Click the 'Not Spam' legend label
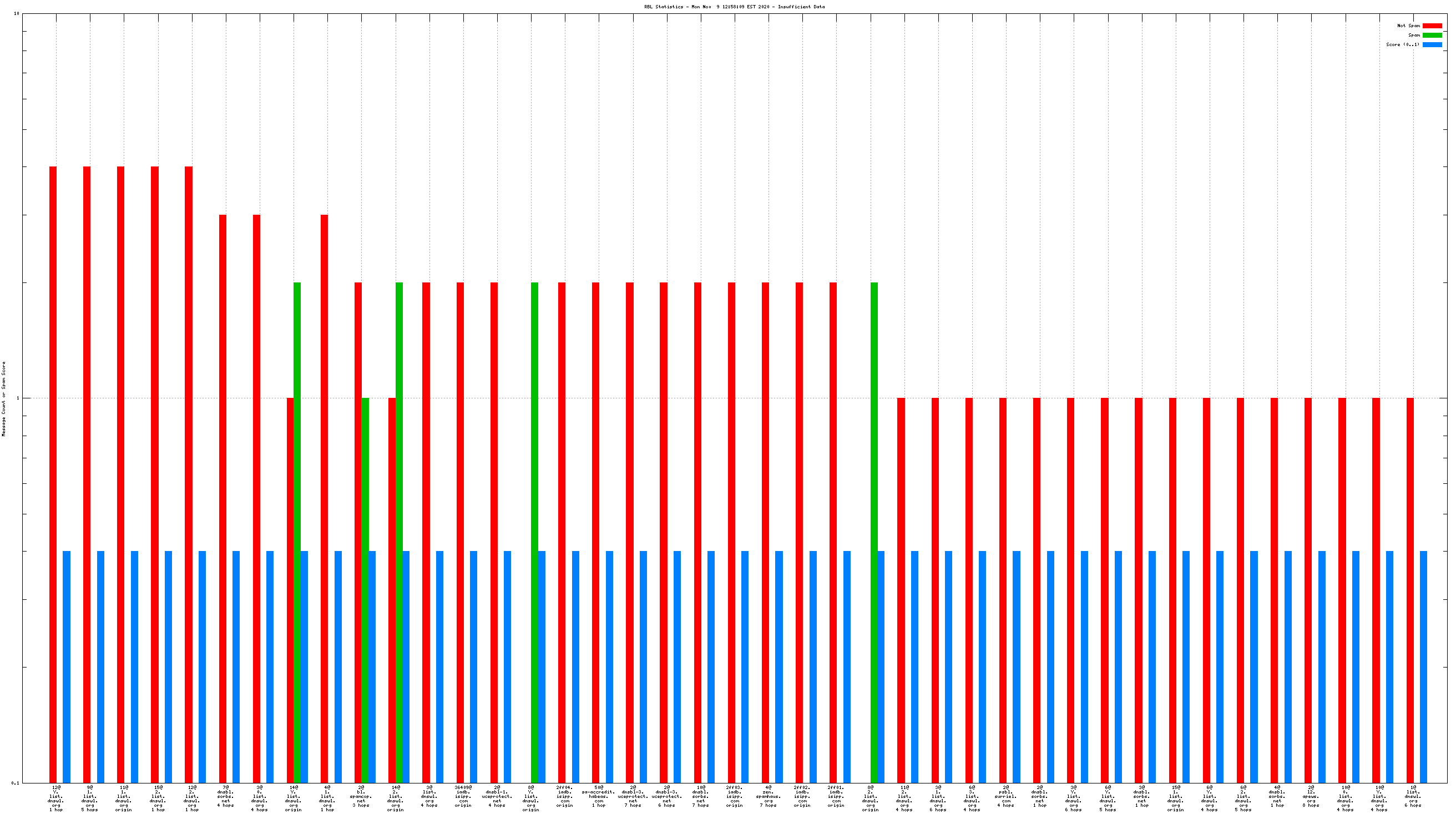 pyautogui.click(x=1408, y=26)
